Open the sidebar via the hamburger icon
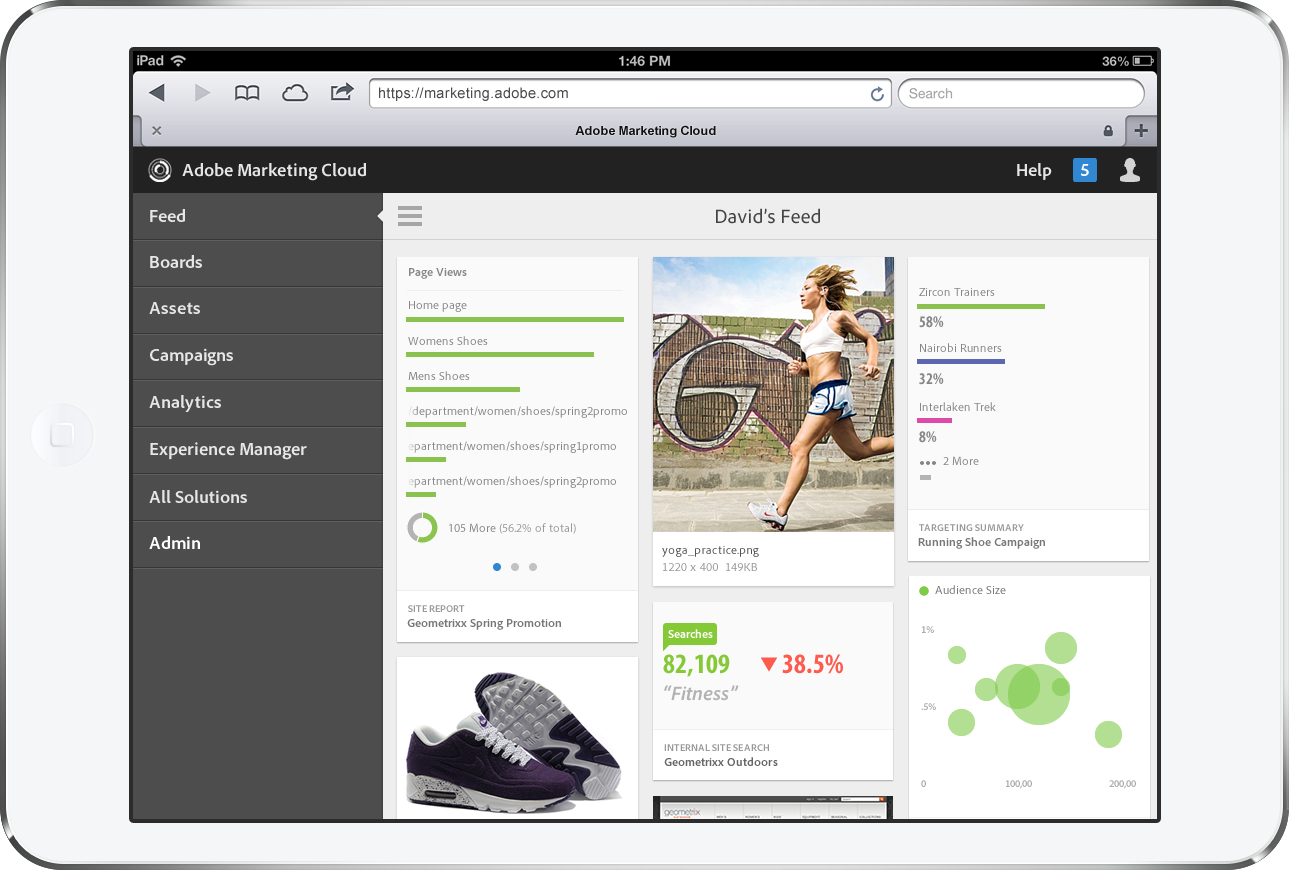Image resolution: width=1289 pixels, height=870 pixels. coord(409,215)
